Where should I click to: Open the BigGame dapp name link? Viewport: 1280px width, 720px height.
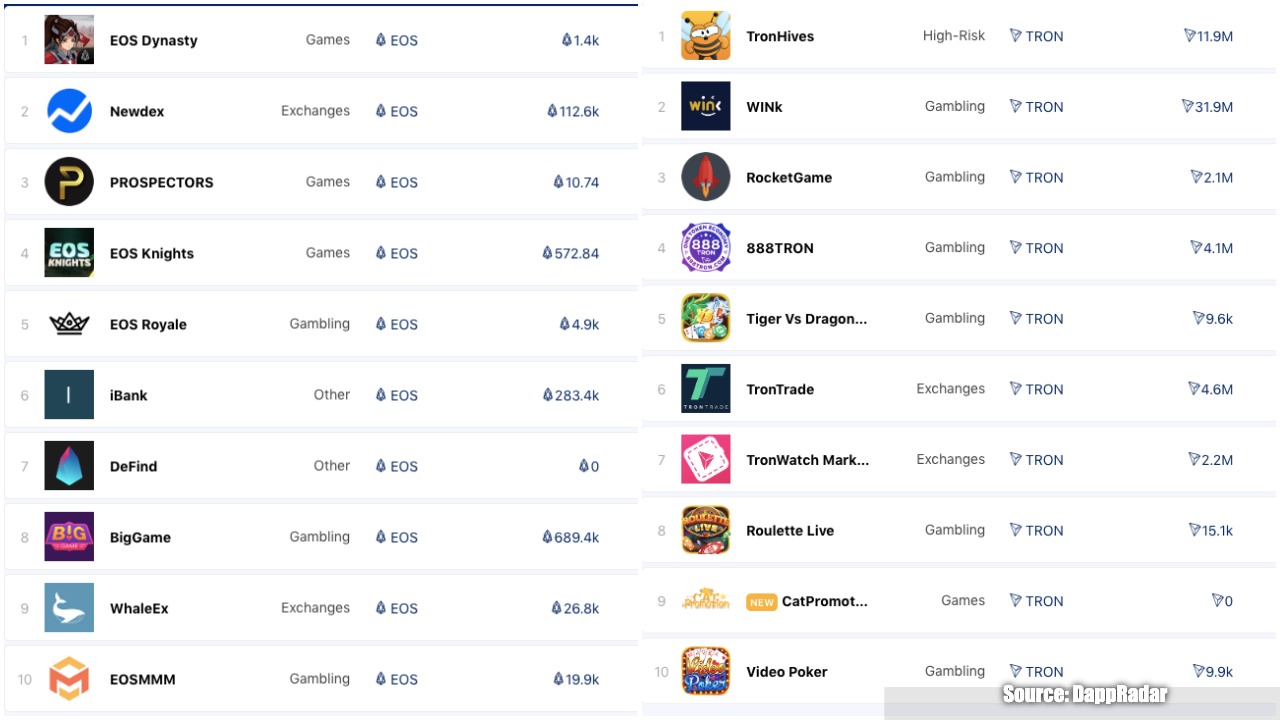tap(140, 537)
